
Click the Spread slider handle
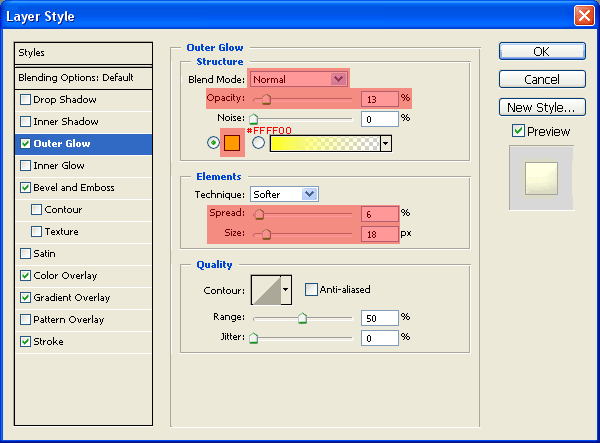[259, 214]
